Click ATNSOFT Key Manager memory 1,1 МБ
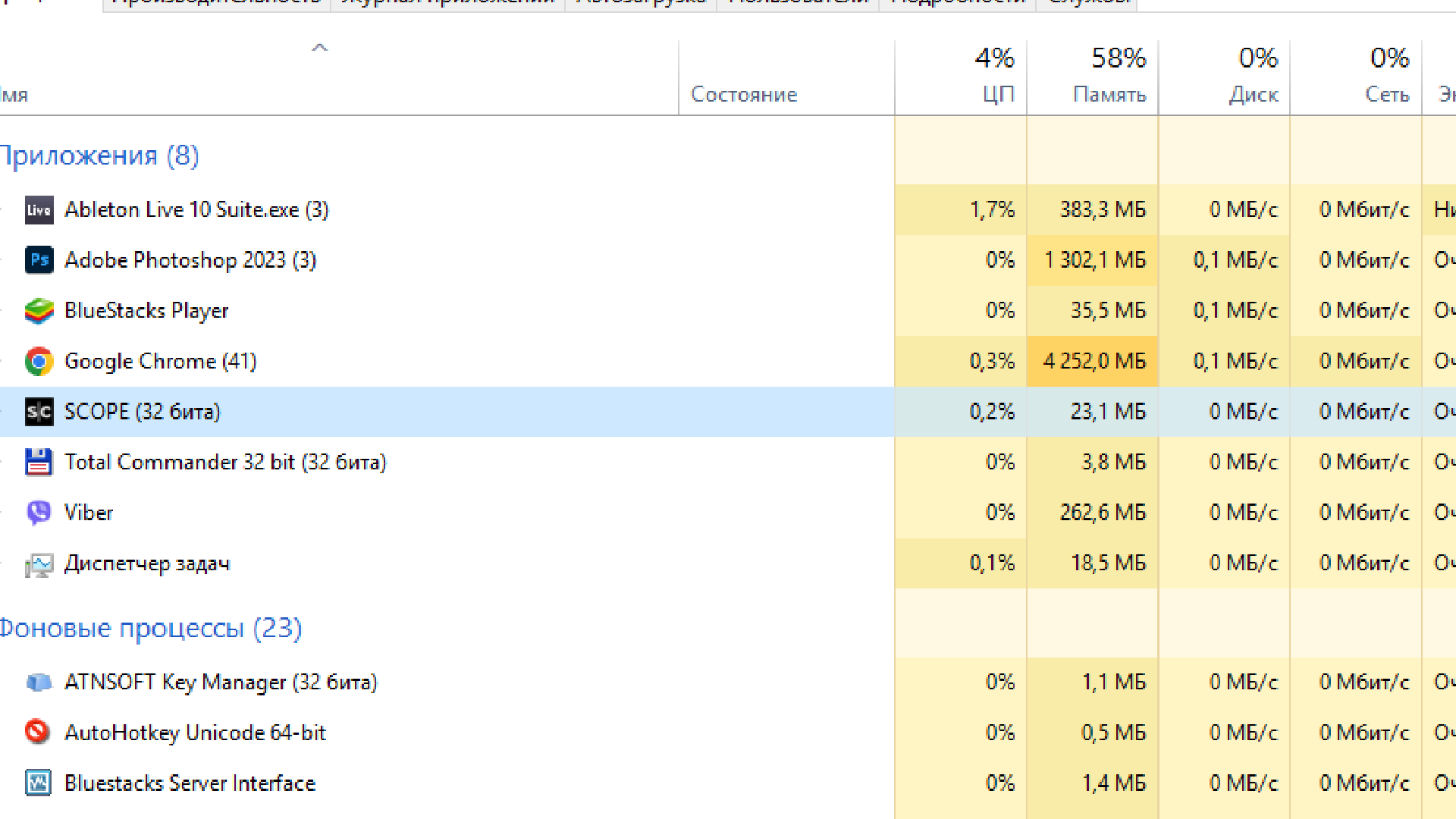The height and width of the screenshot is (819, 1456). click(x=1113, y=682)
